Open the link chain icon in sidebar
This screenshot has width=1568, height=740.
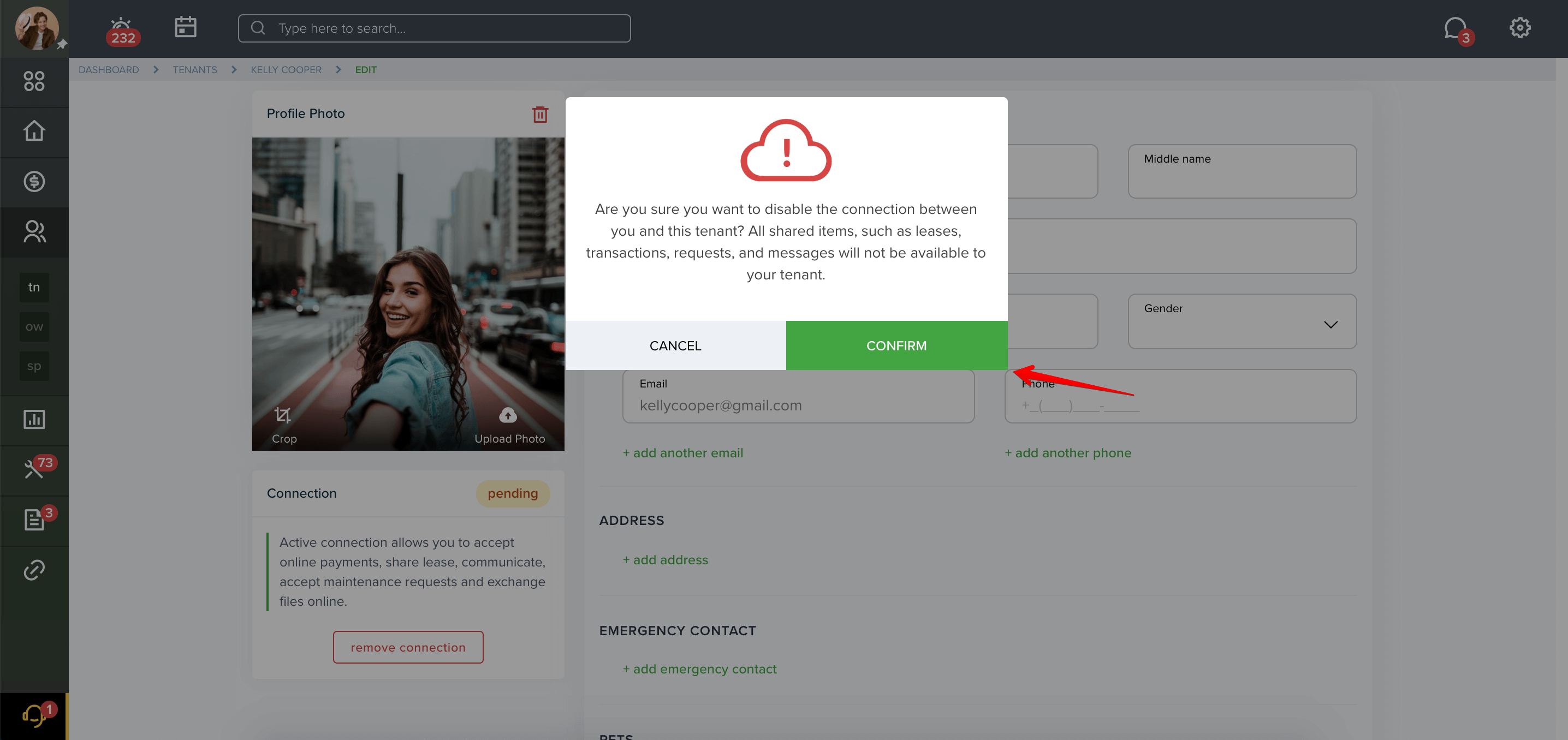pyautogui.click(x=34, y=570)
